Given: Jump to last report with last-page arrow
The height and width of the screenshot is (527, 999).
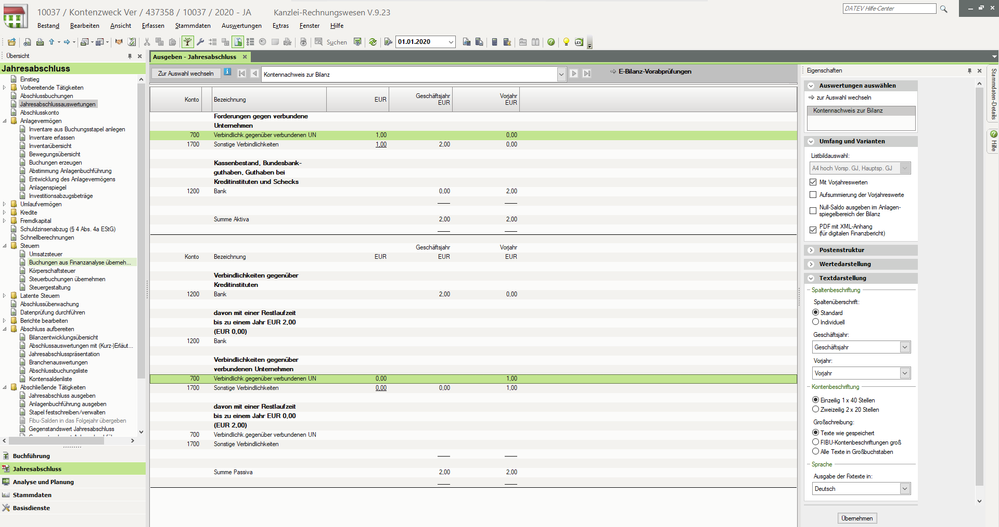Looking at the screenshot, I should coord(587,74).
